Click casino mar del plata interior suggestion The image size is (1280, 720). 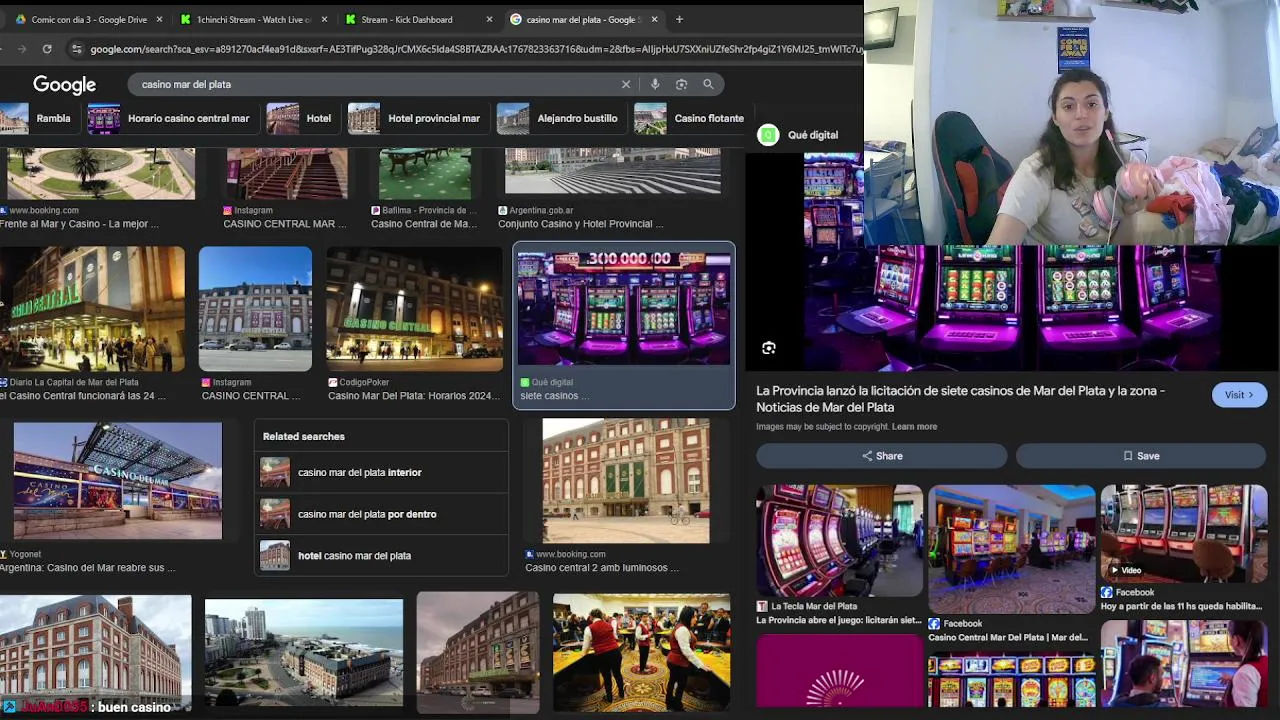tap(381, 472)
